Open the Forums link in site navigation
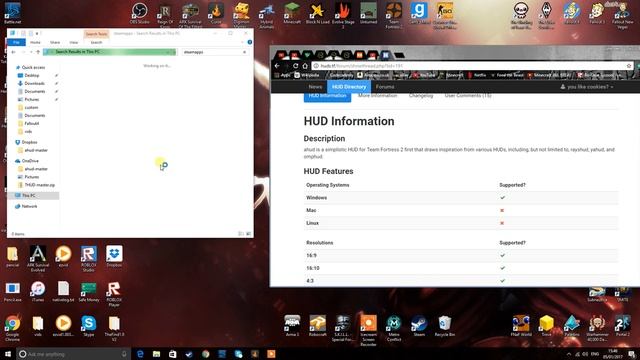Screen dimensions: 640x360 (x=385, y=87)
